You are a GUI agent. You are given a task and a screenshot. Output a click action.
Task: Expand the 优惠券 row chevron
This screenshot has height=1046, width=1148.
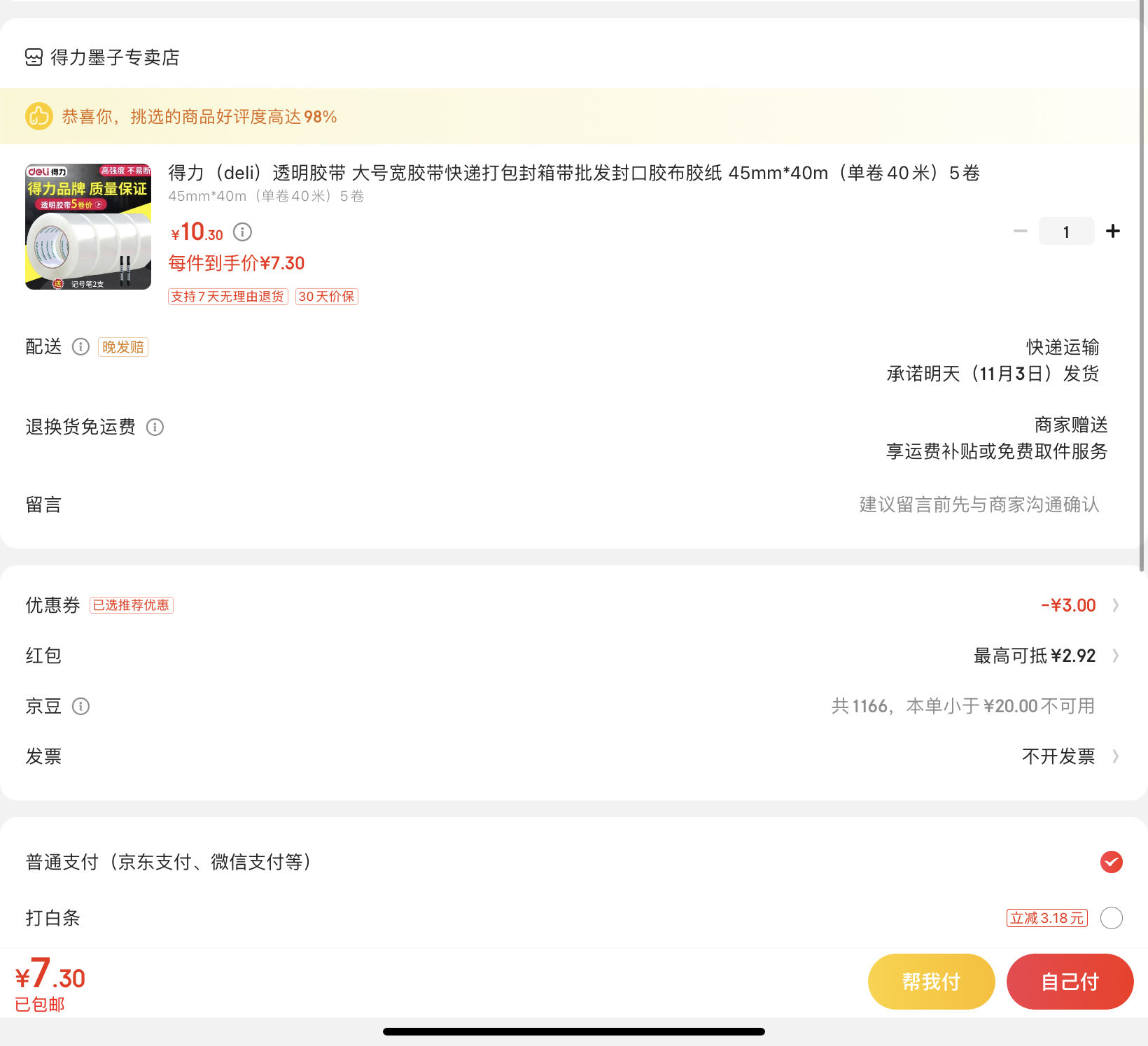(x=1116, y=605)
